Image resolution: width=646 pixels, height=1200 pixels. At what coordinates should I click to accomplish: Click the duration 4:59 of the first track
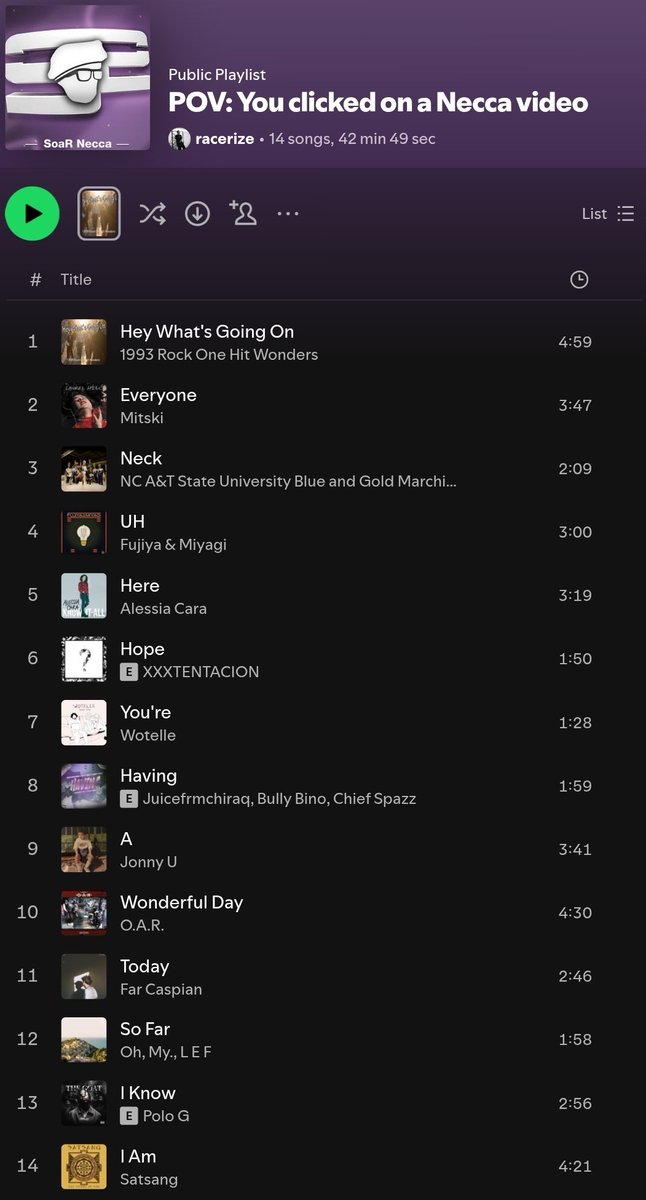point(575,342)
